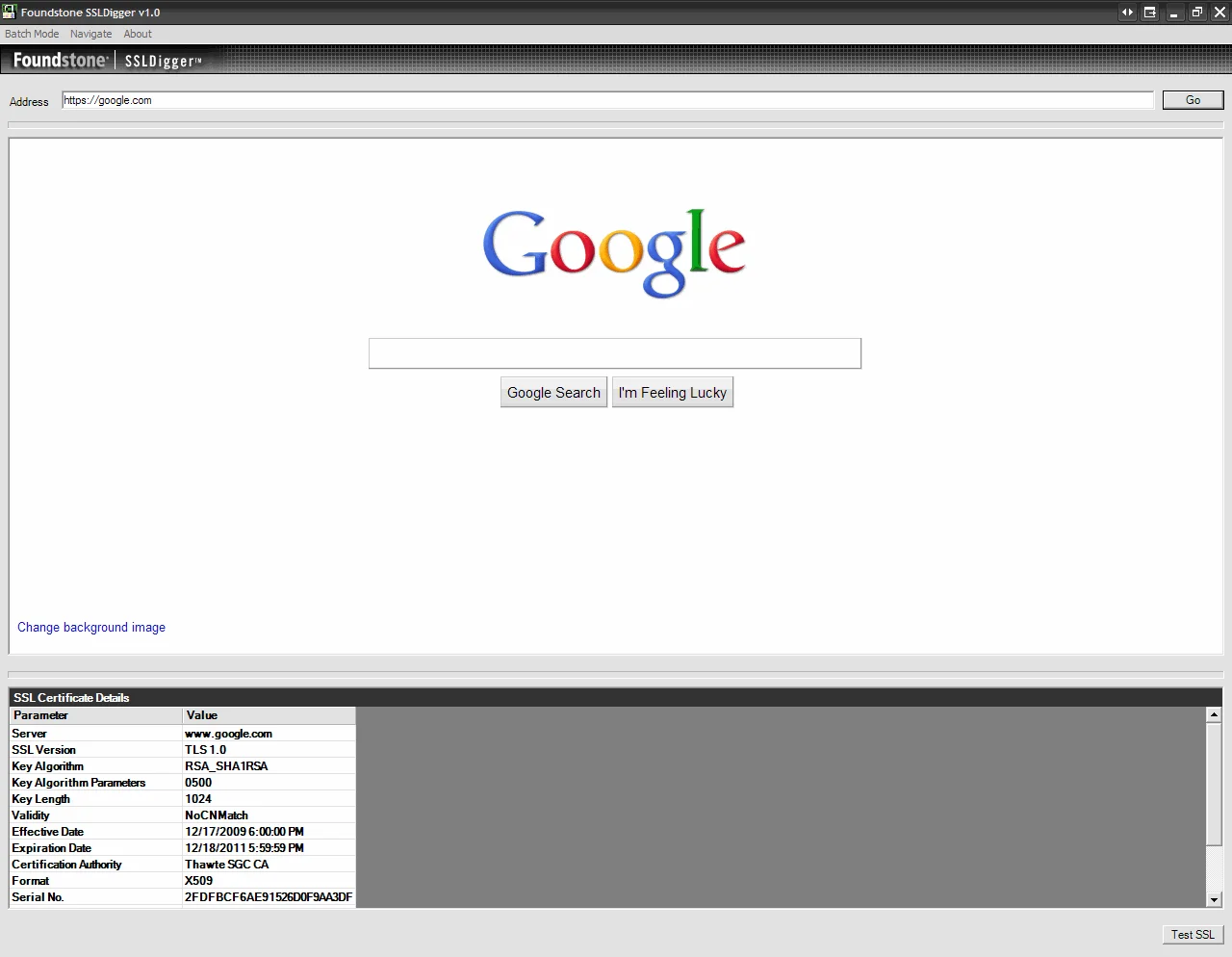
Task: Click the SSLDigger app icon in title bar
Action: click(10, 12)
